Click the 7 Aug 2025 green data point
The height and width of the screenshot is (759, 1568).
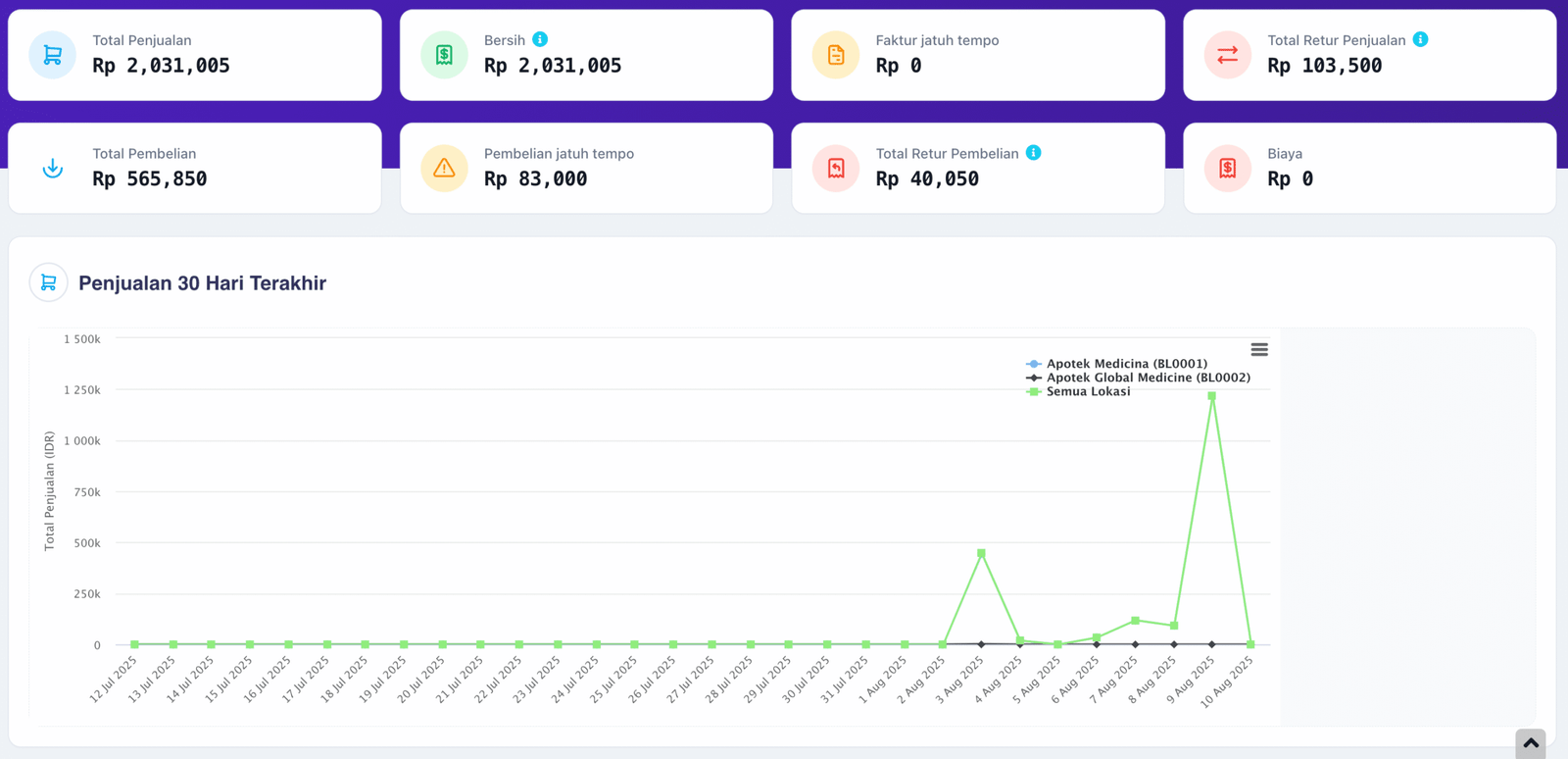(x=1135, y=620)
